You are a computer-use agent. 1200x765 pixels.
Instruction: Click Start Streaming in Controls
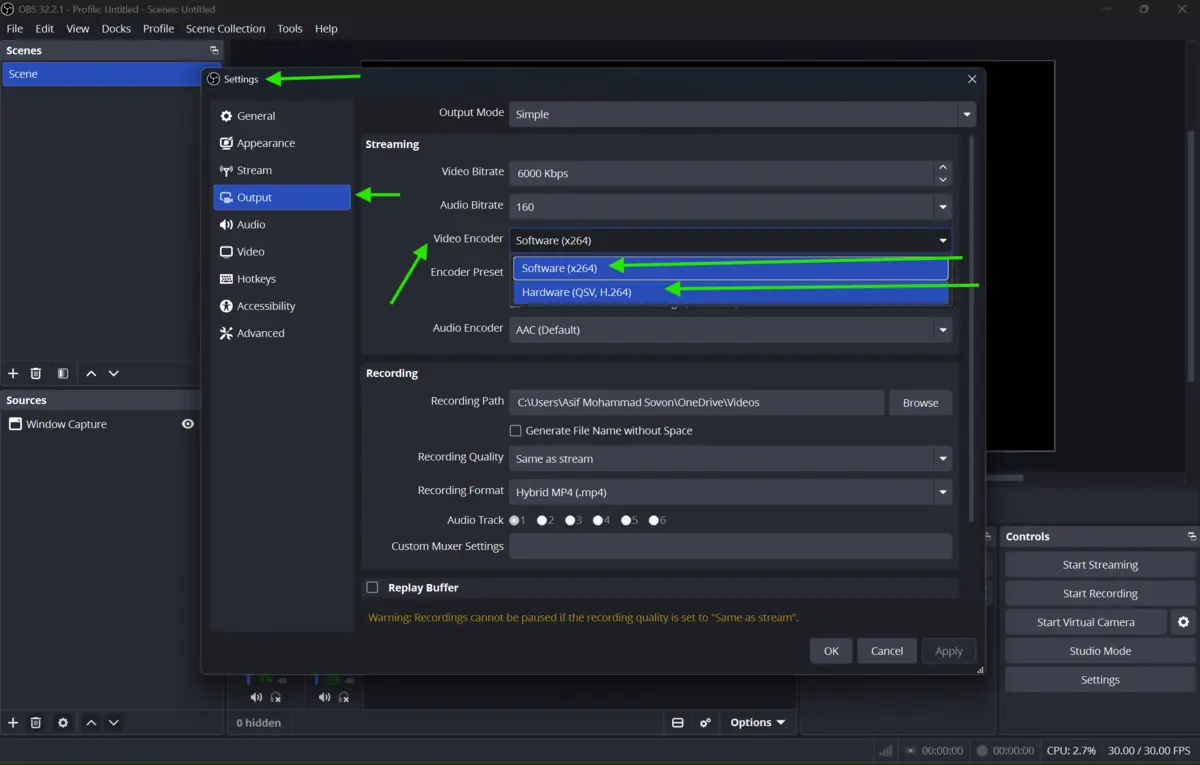(x=1100, y=564)
